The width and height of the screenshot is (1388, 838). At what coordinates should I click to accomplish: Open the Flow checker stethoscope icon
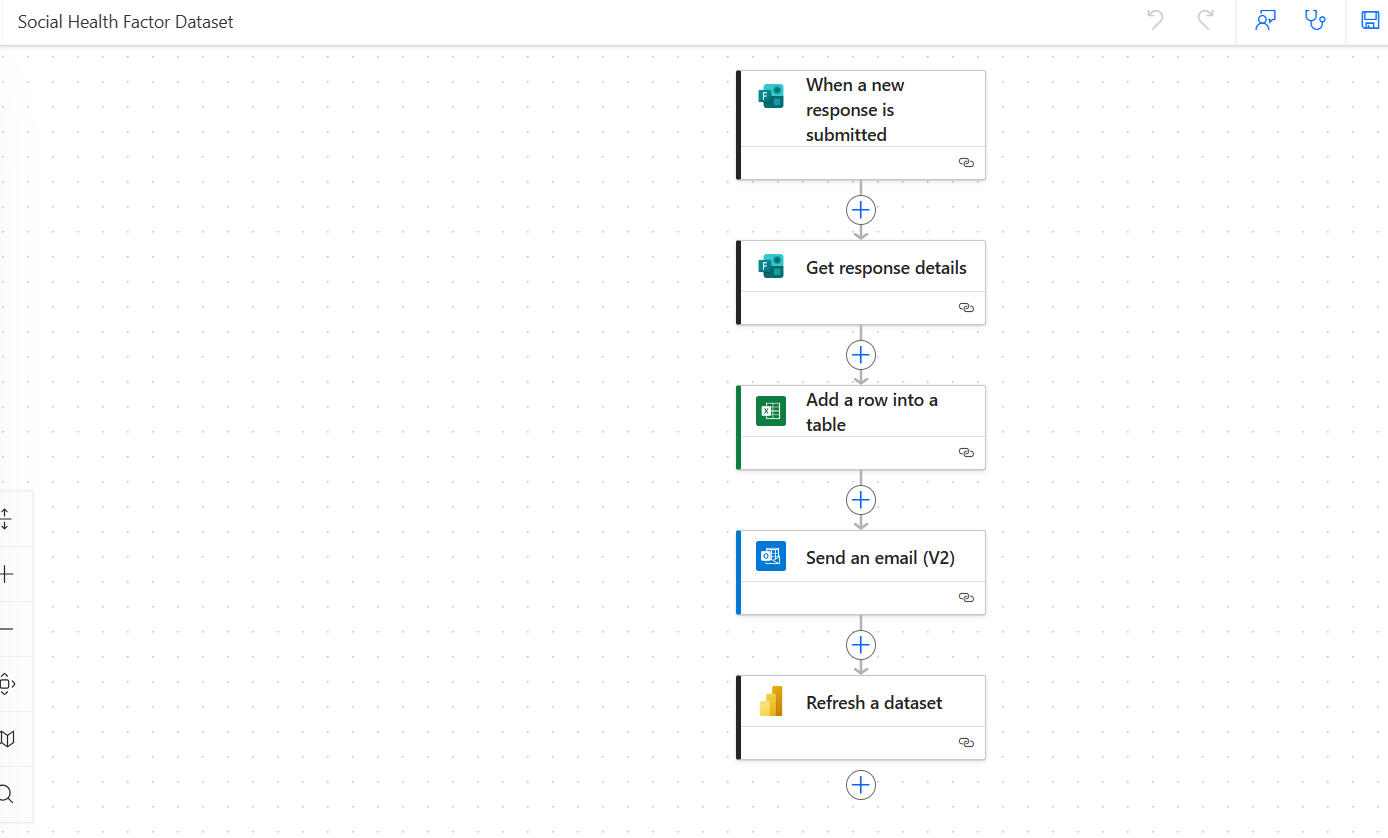coord(1316,20)
